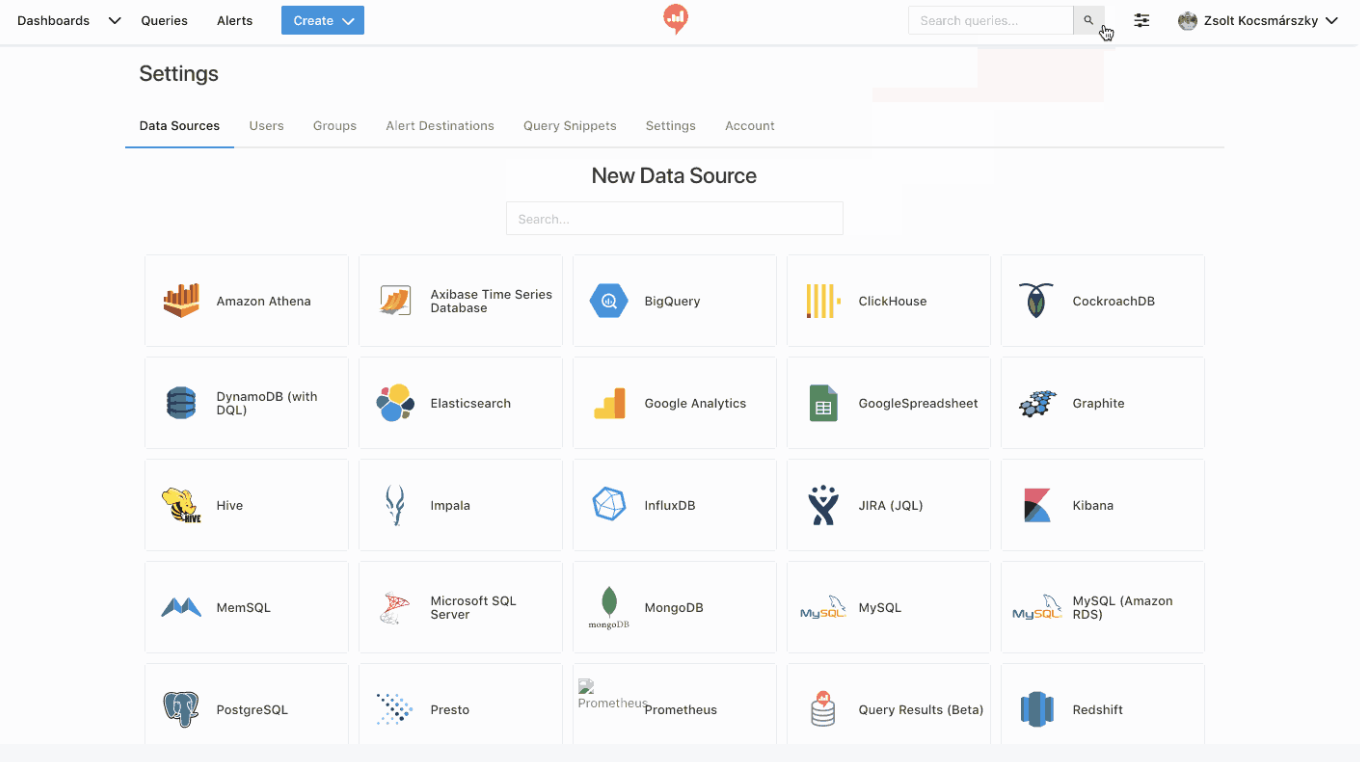The image size is (1360, 762).
Task: Click the Microsoft SQL Server icon
Action: [395, 607]
